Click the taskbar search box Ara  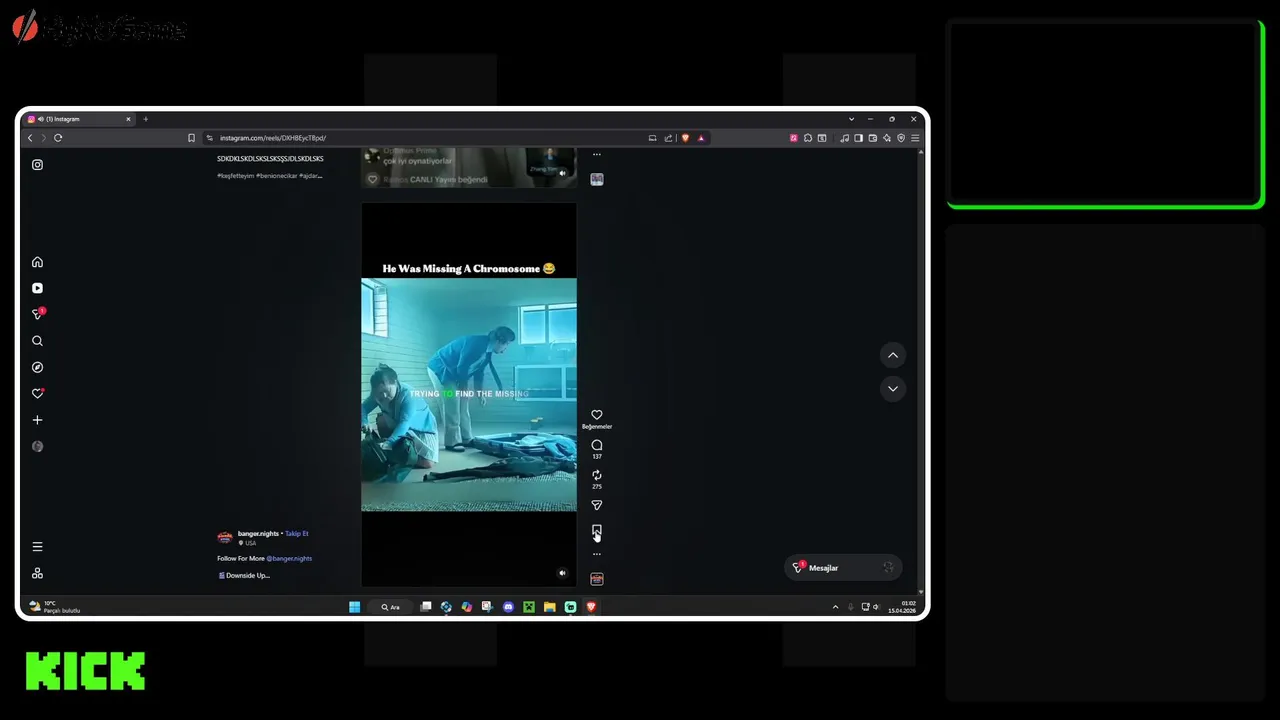click(391, 607)
